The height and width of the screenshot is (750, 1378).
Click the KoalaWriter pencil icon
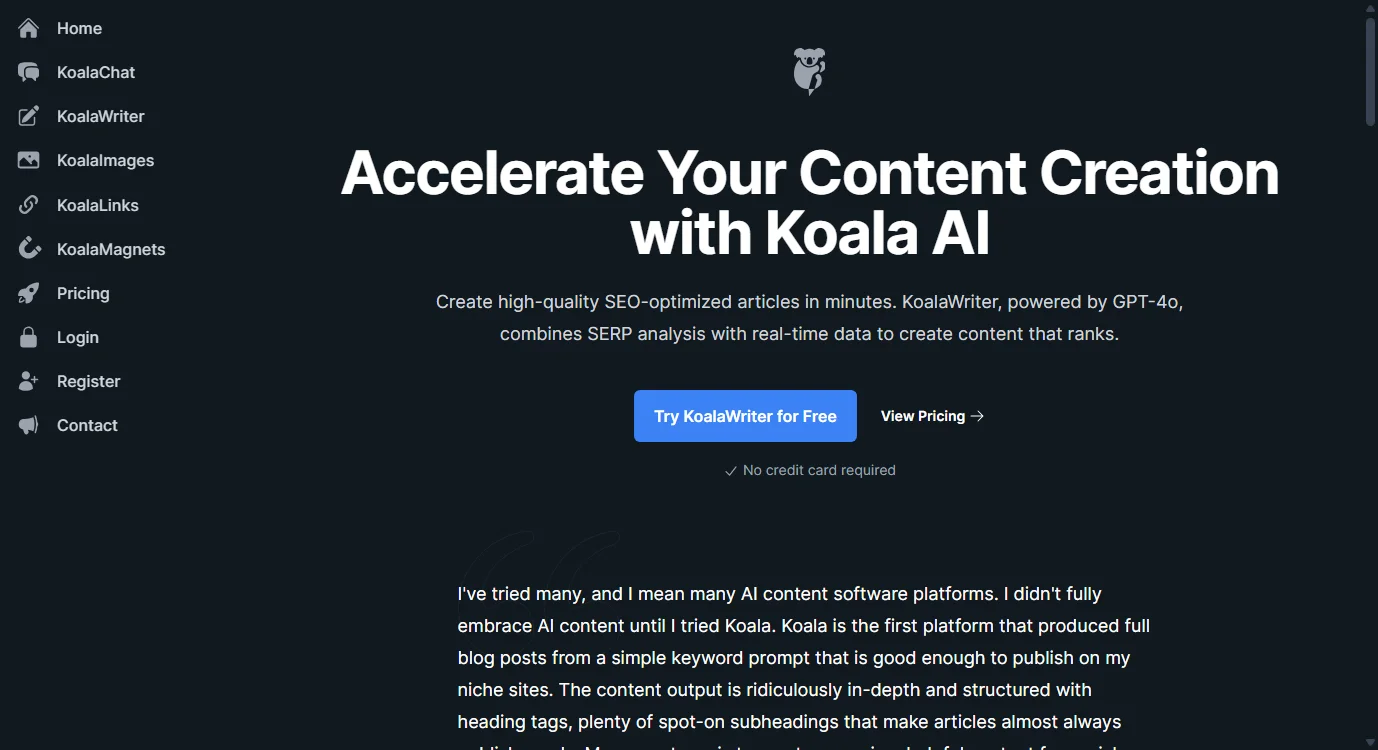(28, 116)
